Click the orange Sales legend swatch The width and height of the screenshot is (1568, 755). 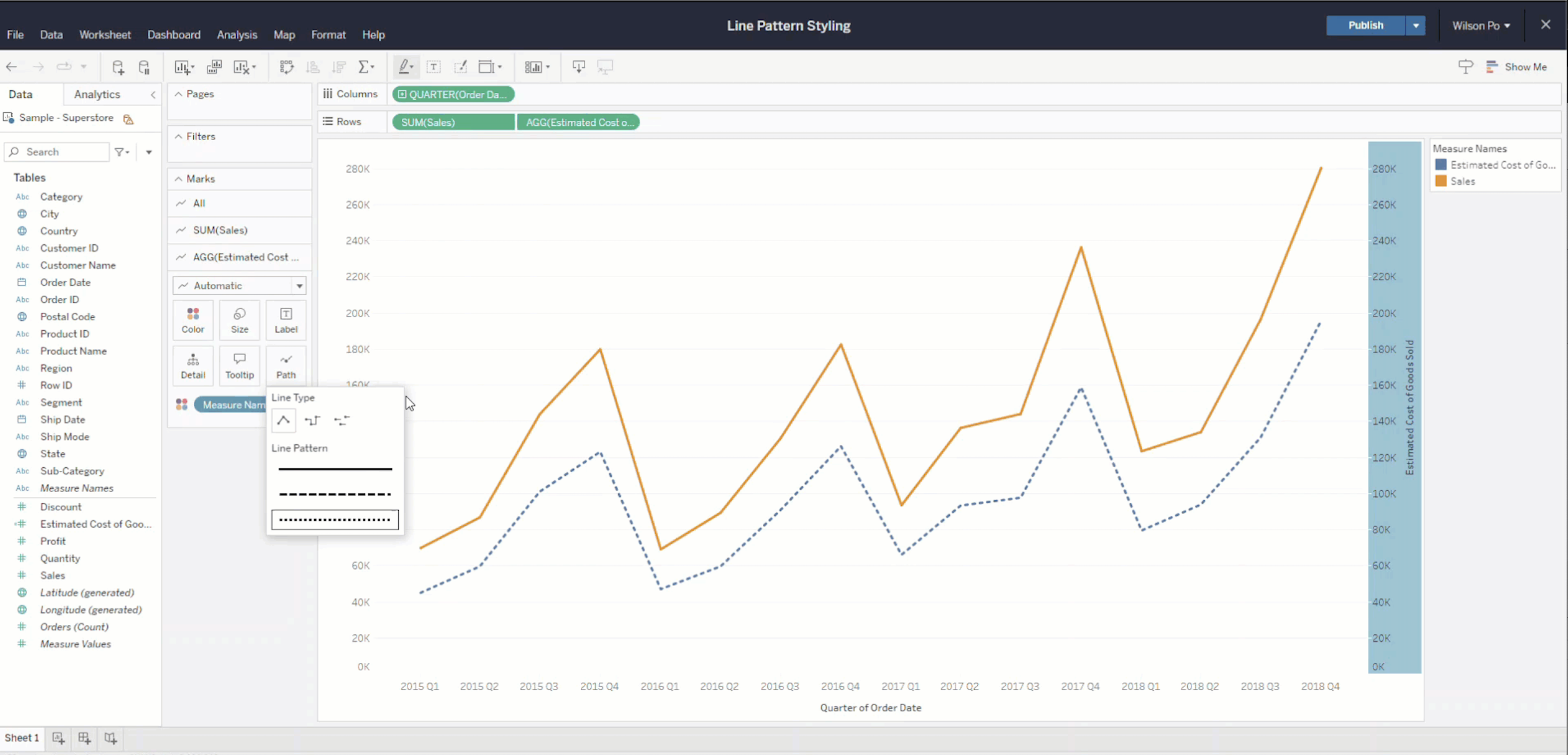[1440, 181]
